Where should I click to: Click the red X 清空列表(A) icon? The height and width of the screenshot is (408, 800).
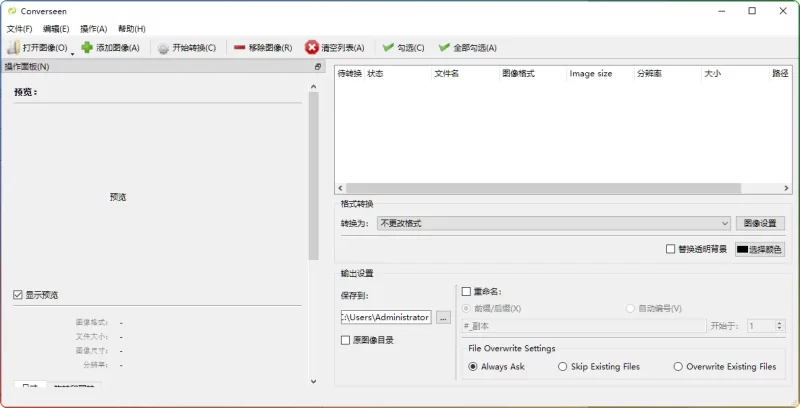click(311, 47)
